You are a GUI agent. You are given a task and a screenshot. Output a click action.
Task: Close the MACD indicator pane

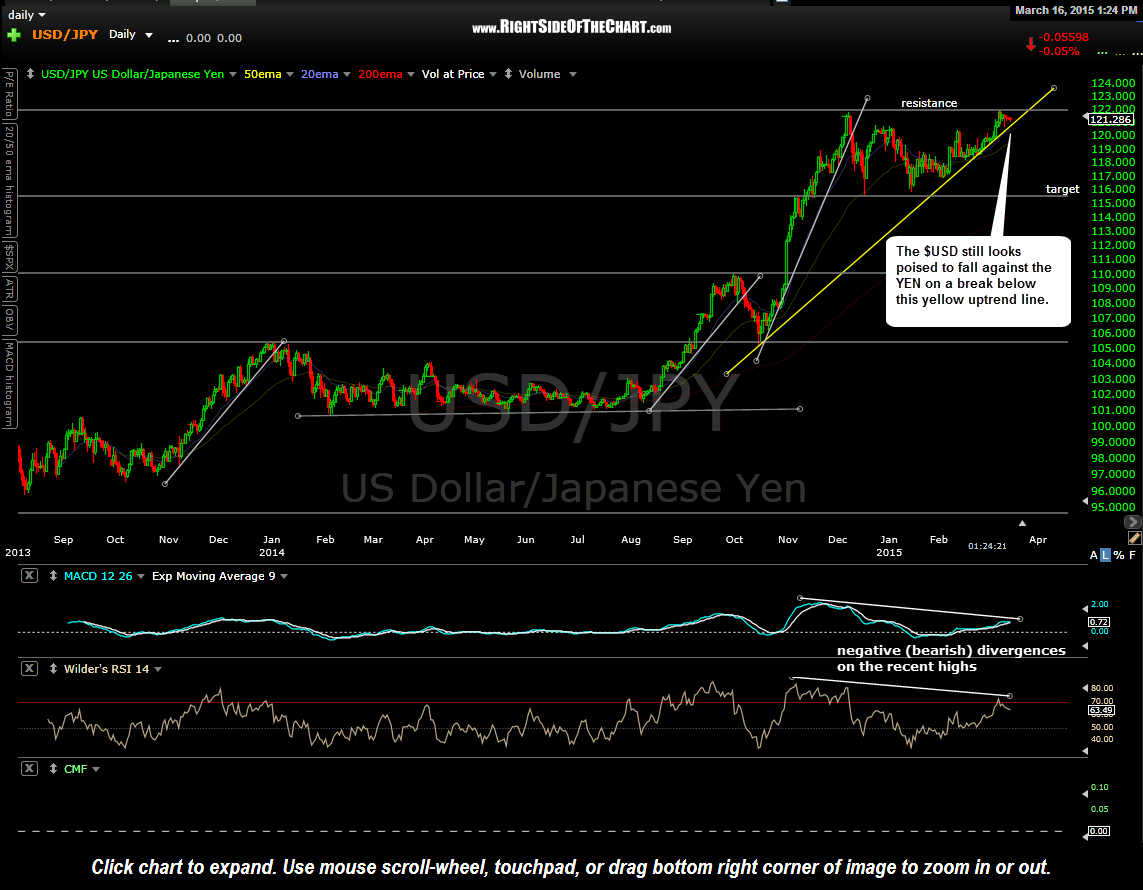click(x=30, y=576)
